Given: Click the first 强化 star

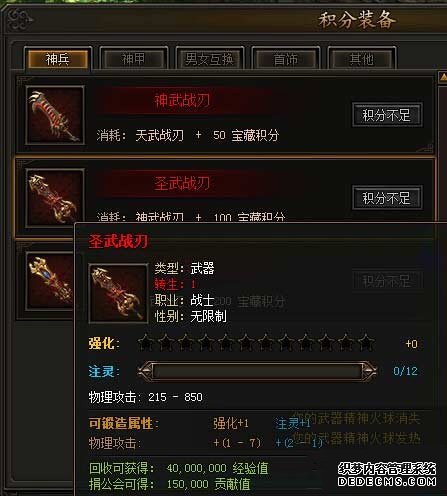Looking at the screenshot, I should coord(146,343).
